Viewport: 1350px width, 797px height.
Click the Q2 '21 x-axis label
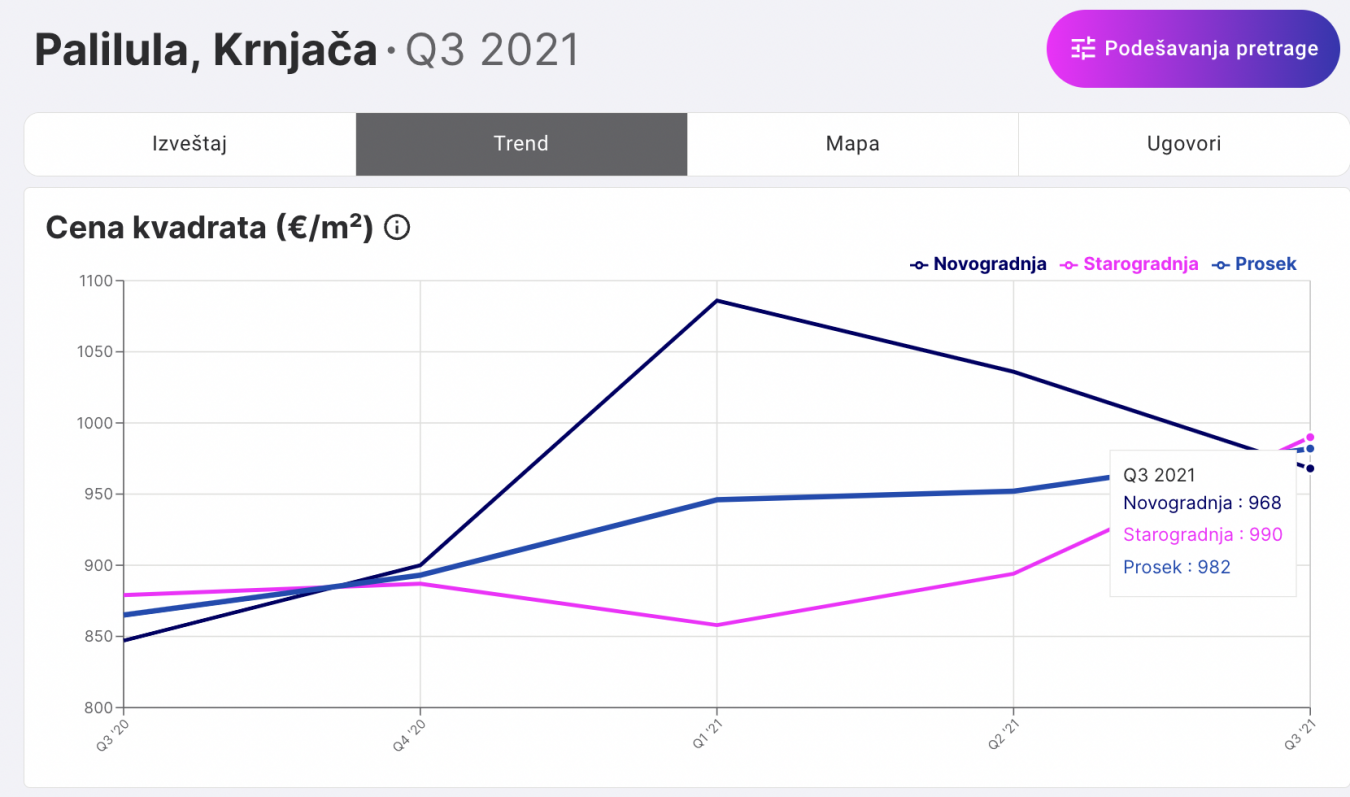click(1006, 733)
